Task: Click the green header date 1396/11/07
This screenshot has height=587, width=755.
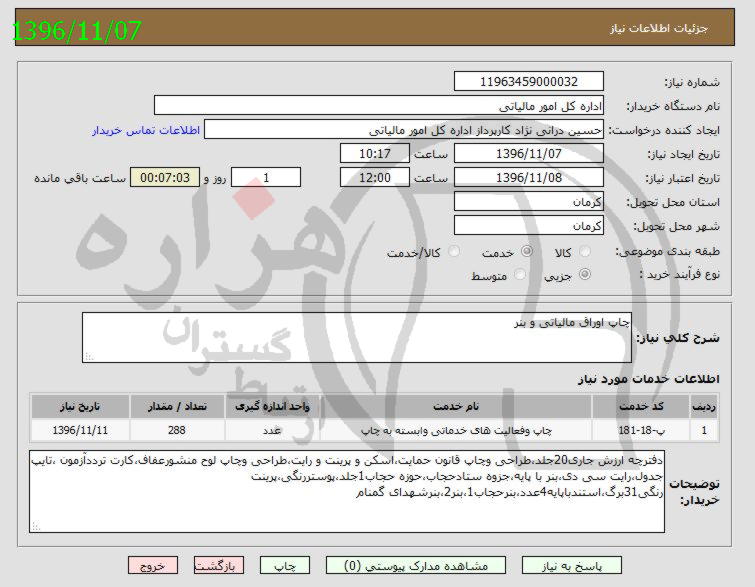Action: [76, 30]
